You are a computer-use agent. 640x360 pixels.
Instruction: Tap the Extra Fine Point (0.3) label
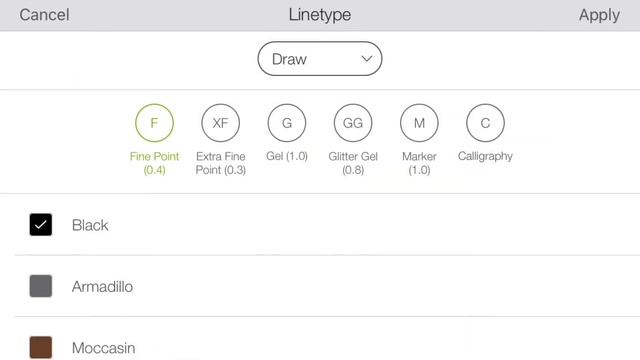[220, 163]
